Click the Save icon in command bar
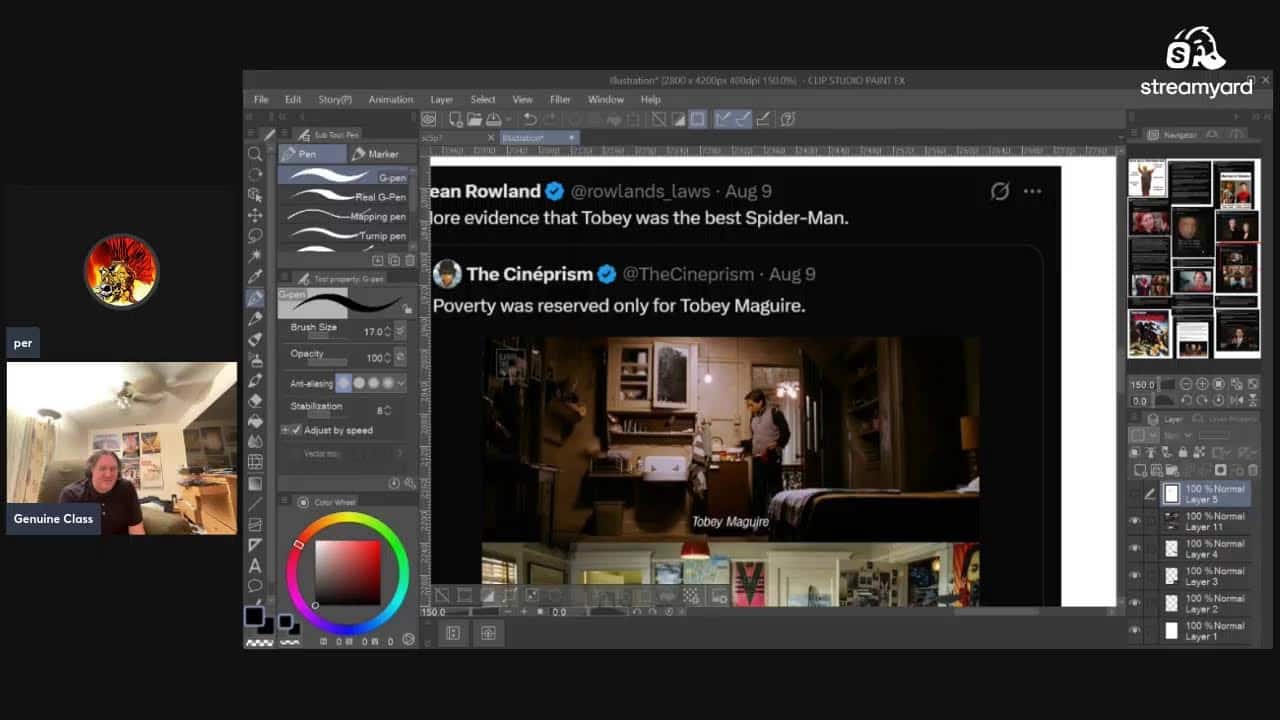1280x720 pixels. tap(493, 119)
